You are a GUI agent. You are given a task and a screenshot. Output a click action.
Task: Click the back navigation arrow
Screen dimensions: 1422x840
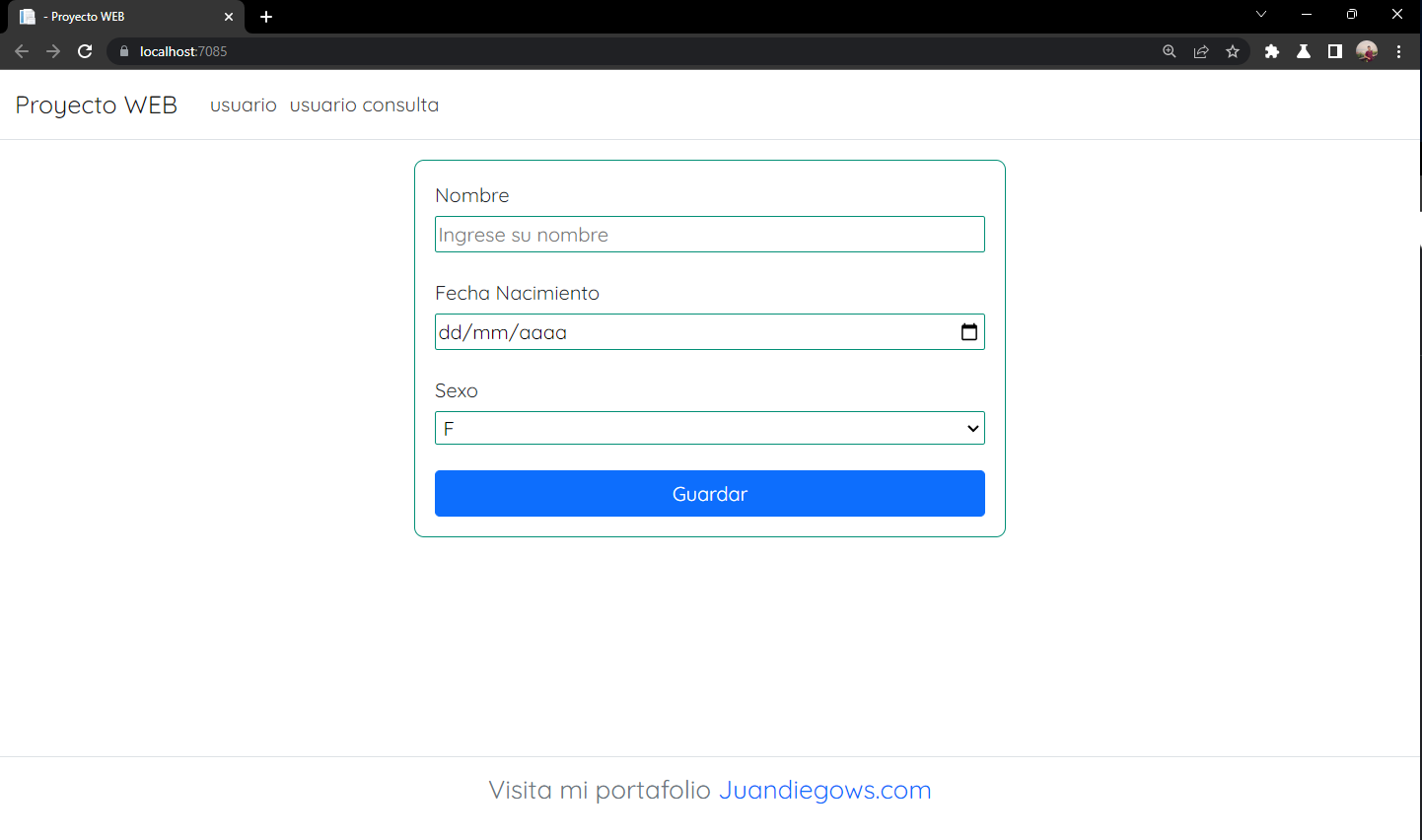[x=22, y=50]
